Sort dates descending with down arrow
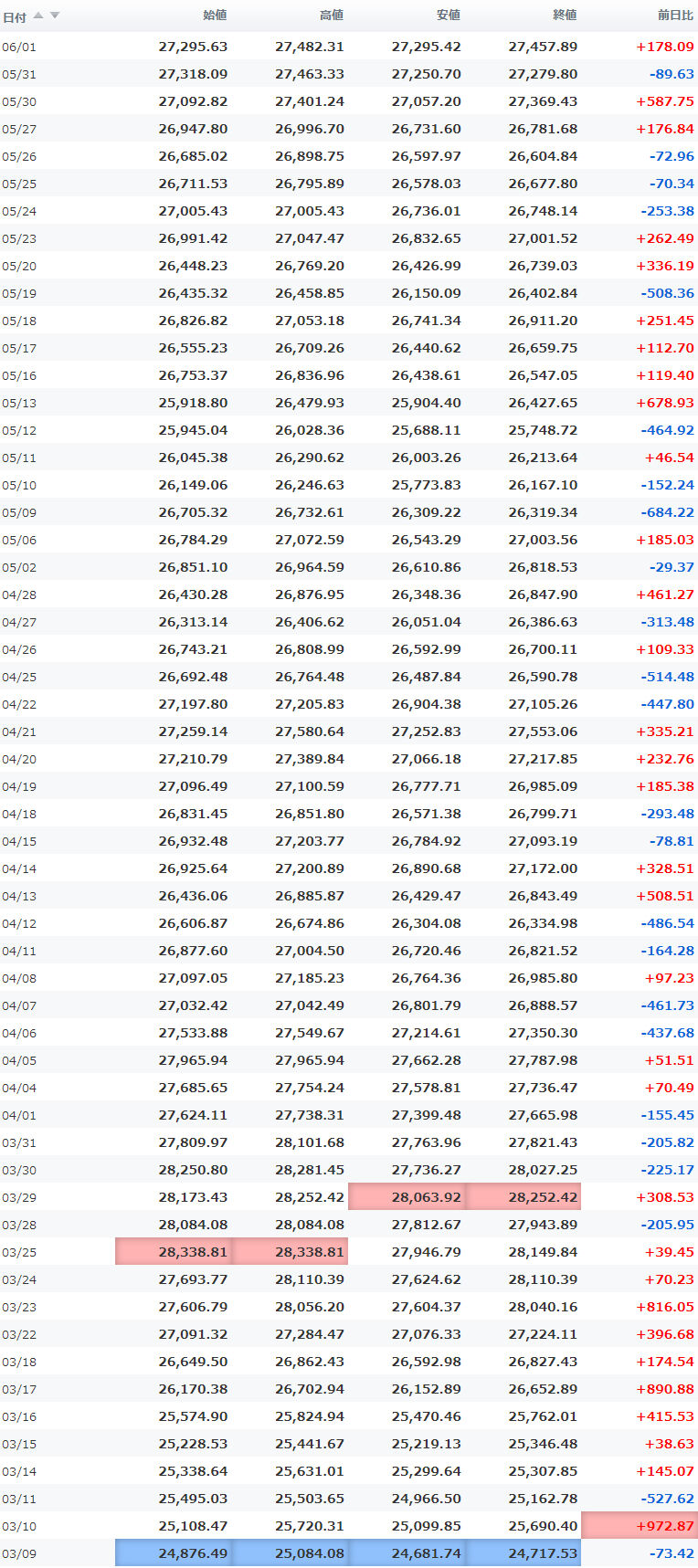Image resolution: width=698 pixels, height=1568 pixels. click(55, 16)
